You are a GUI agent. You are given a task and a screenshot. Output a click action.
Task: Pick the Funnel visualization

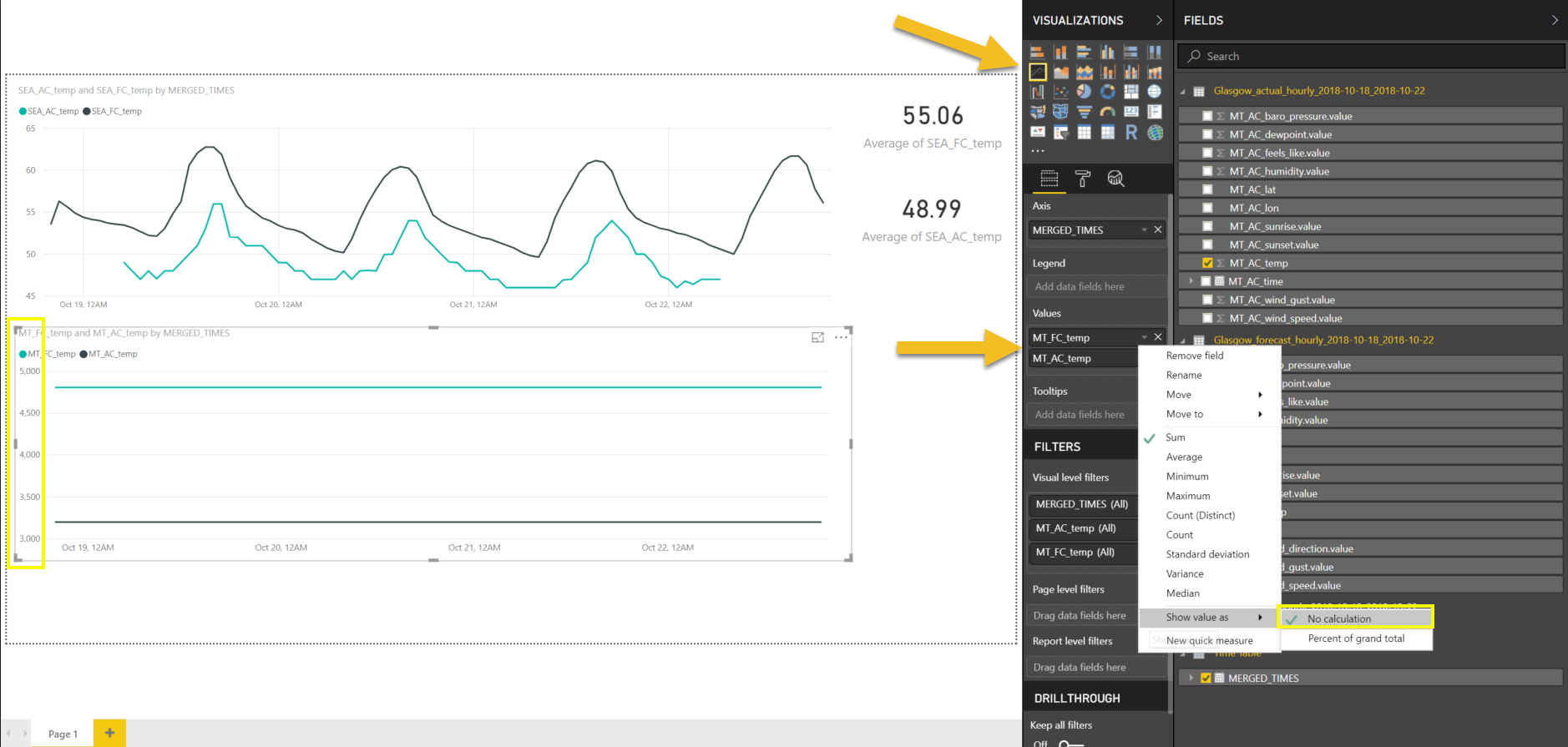[x=1085, y=112]
